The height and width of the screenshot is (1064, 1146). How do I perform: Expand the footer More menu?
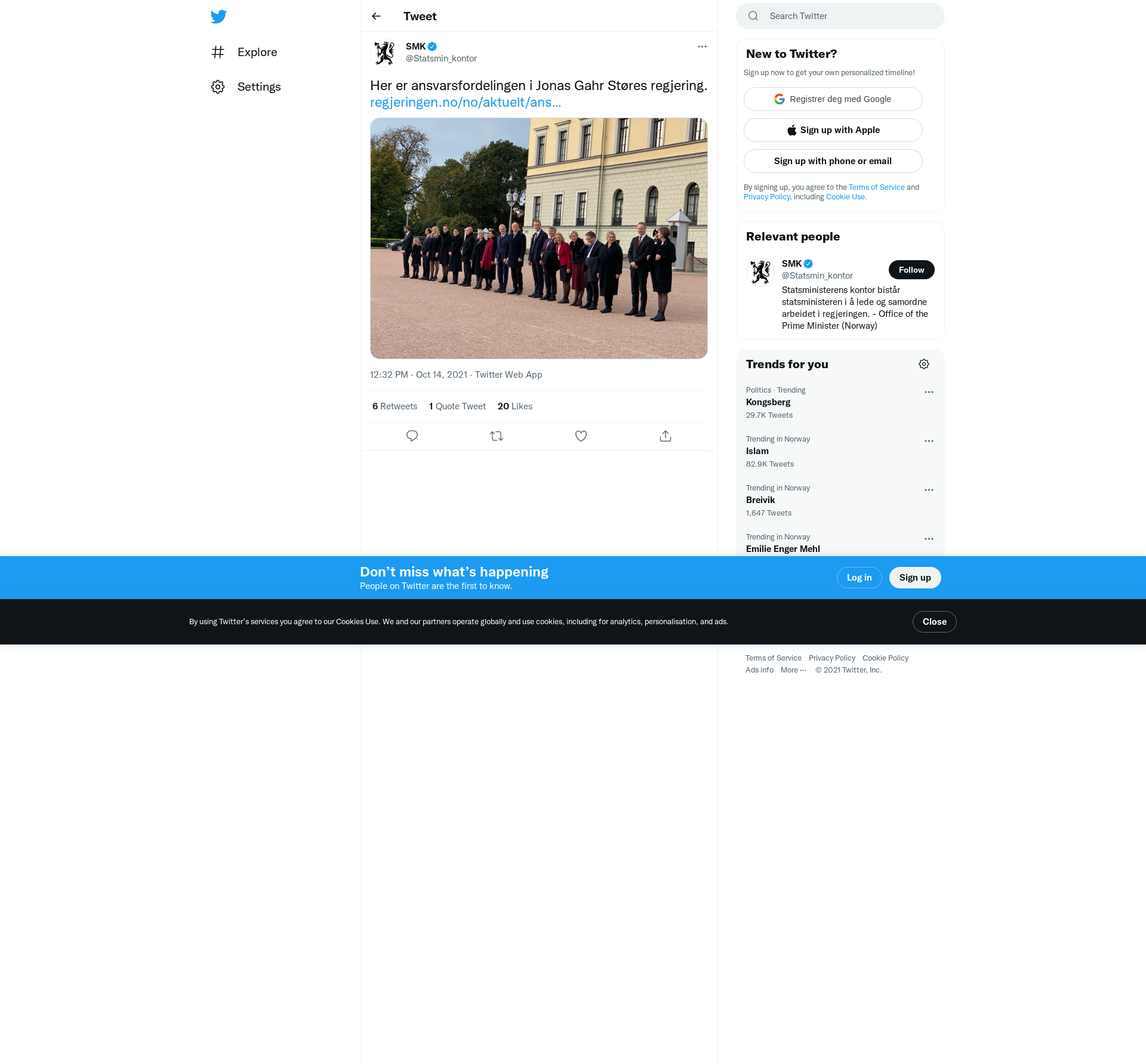[793, 670]
